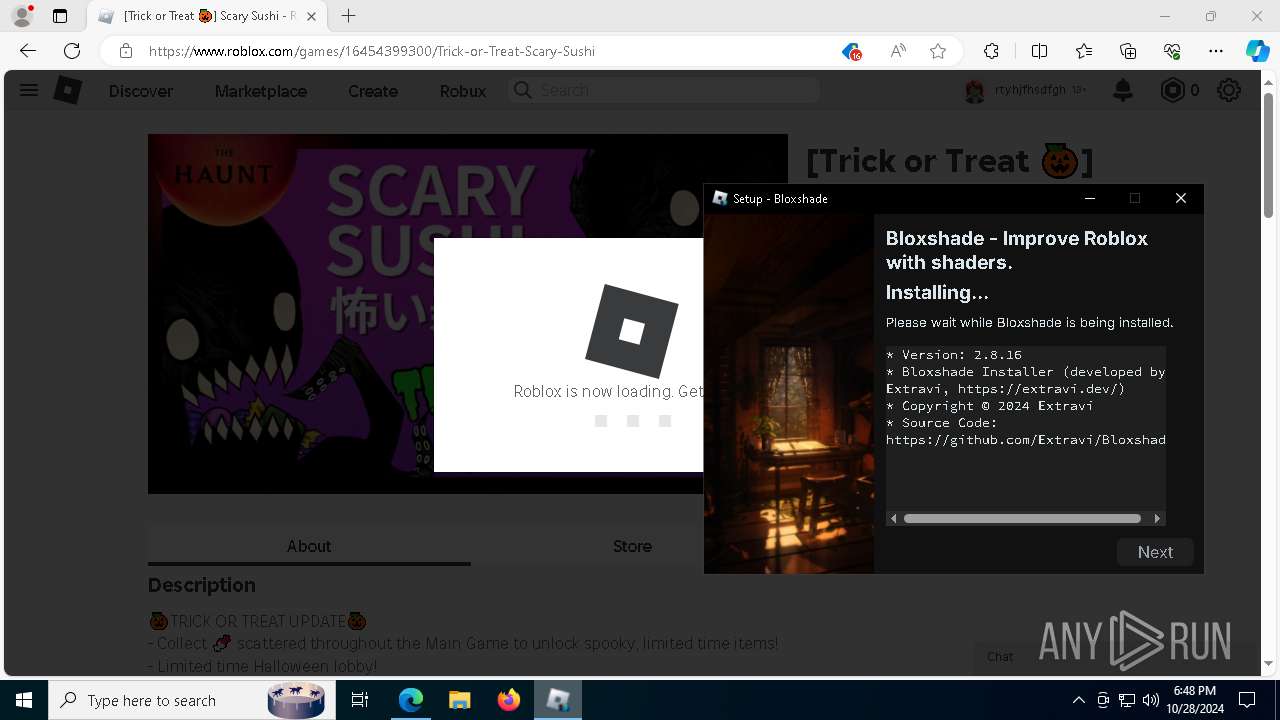Open the Extensions puzzle icon
Image resolution: width=1280 pixels, height=720 pixels.
[991, 51]
